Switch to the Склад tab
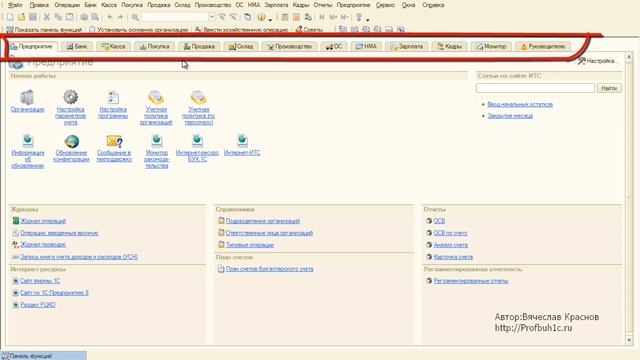Screen dimensions: 640x360 coord(241,47)
